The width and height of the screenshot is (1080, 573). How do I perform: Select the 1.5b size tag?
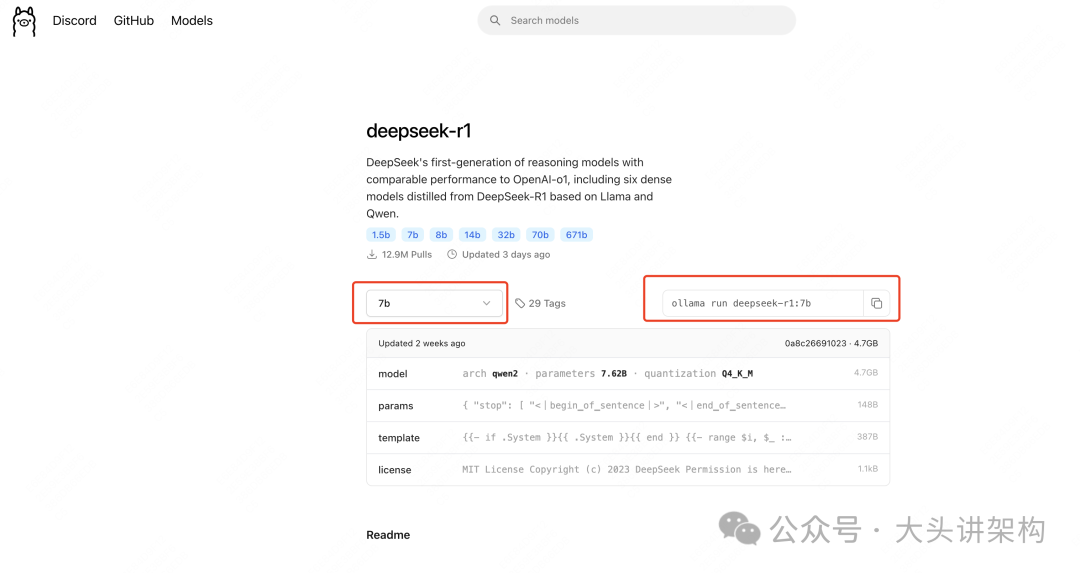[x=381, y=235]
